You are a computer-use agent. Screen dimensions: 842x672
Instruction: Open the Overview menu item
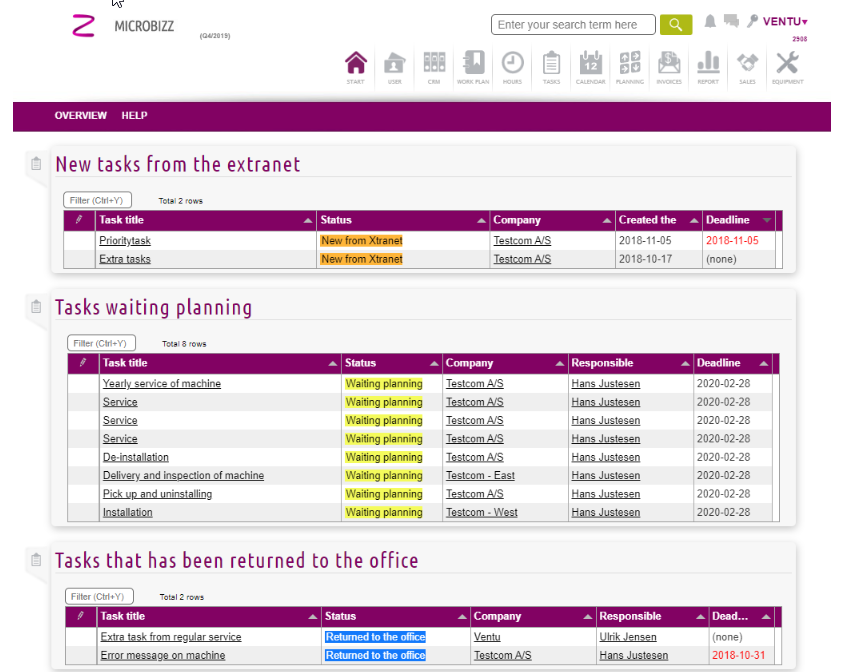[x=80, y=116]
